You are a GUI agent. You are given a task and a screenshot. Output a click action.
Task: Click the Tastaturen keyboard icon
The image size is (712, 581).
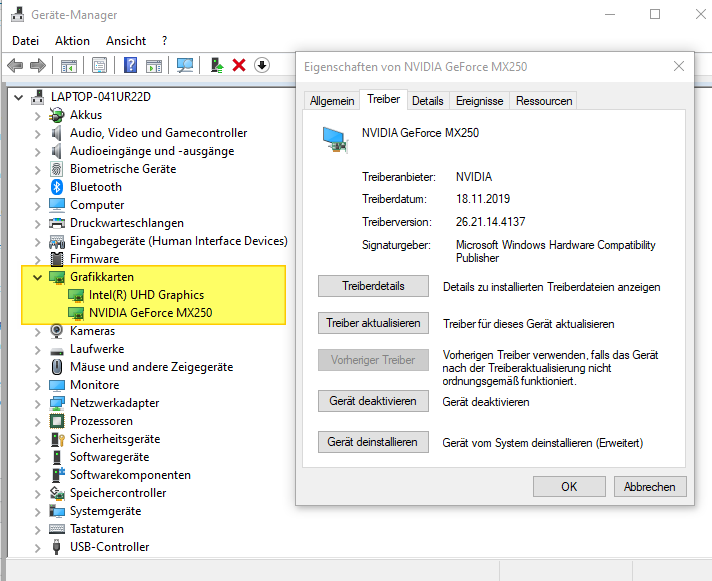click(x=57, y=529)
